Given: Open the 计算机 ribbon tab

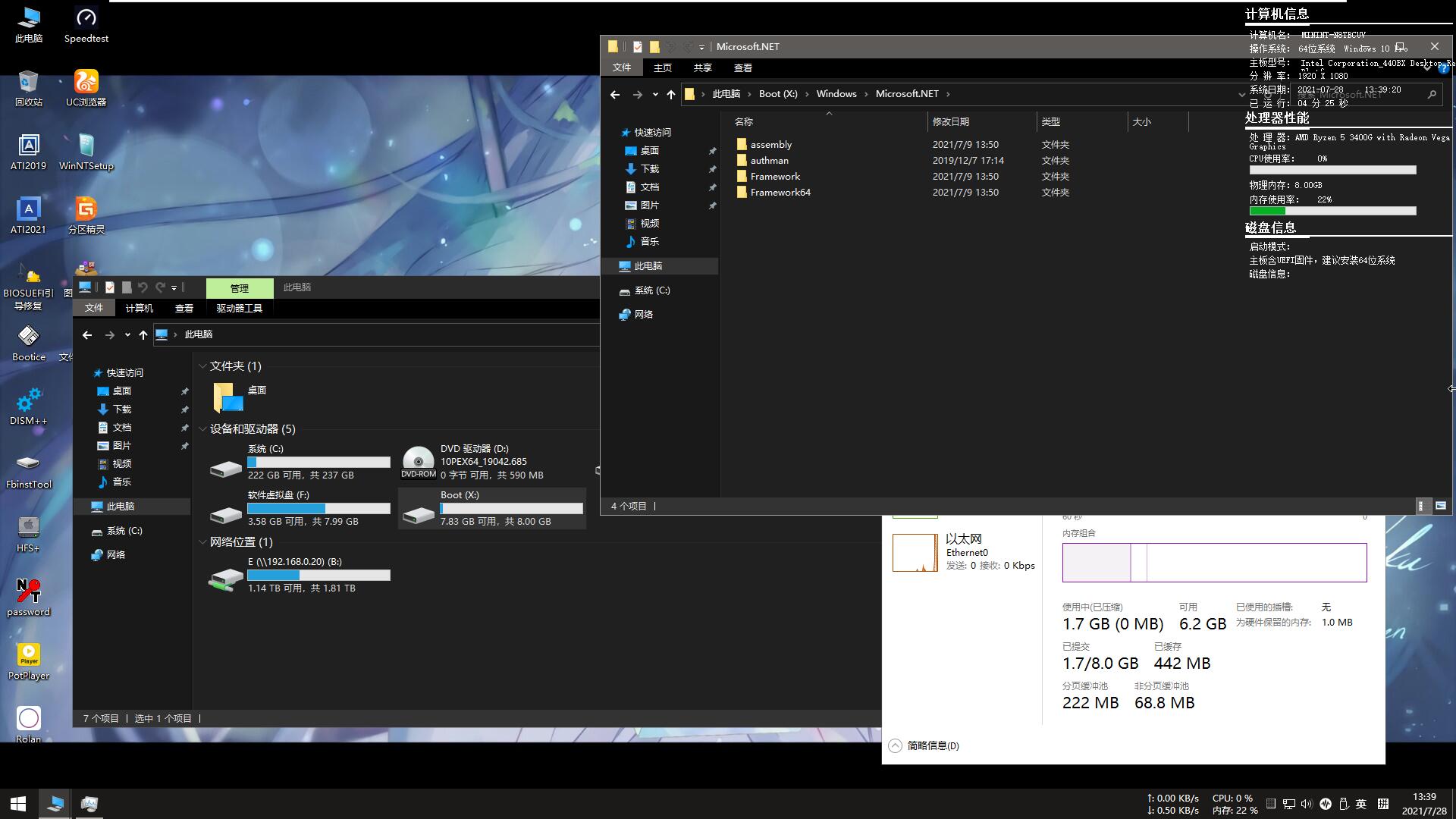Looking at the screenshot, I should click(139, 308).
